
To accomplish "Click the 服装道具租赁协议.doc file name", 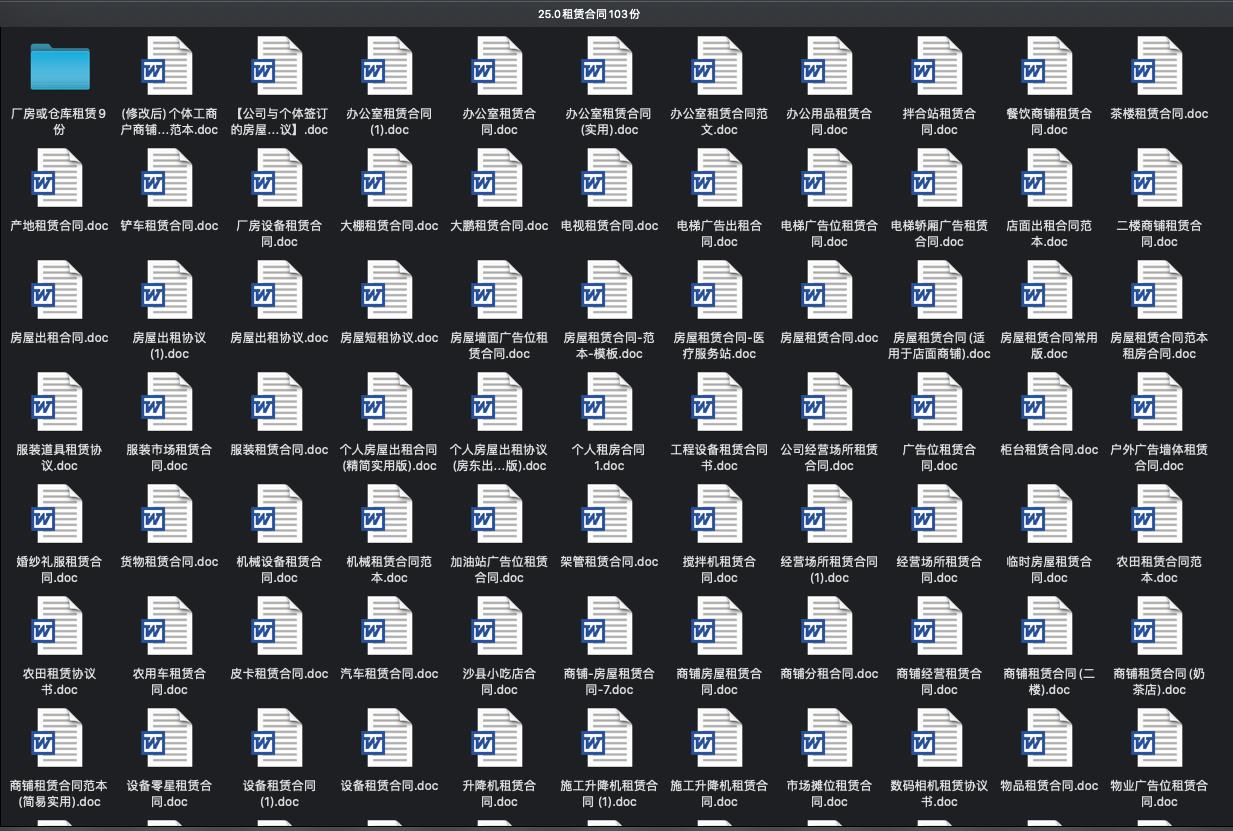I will pyautogui.click(x=59, y=458).
